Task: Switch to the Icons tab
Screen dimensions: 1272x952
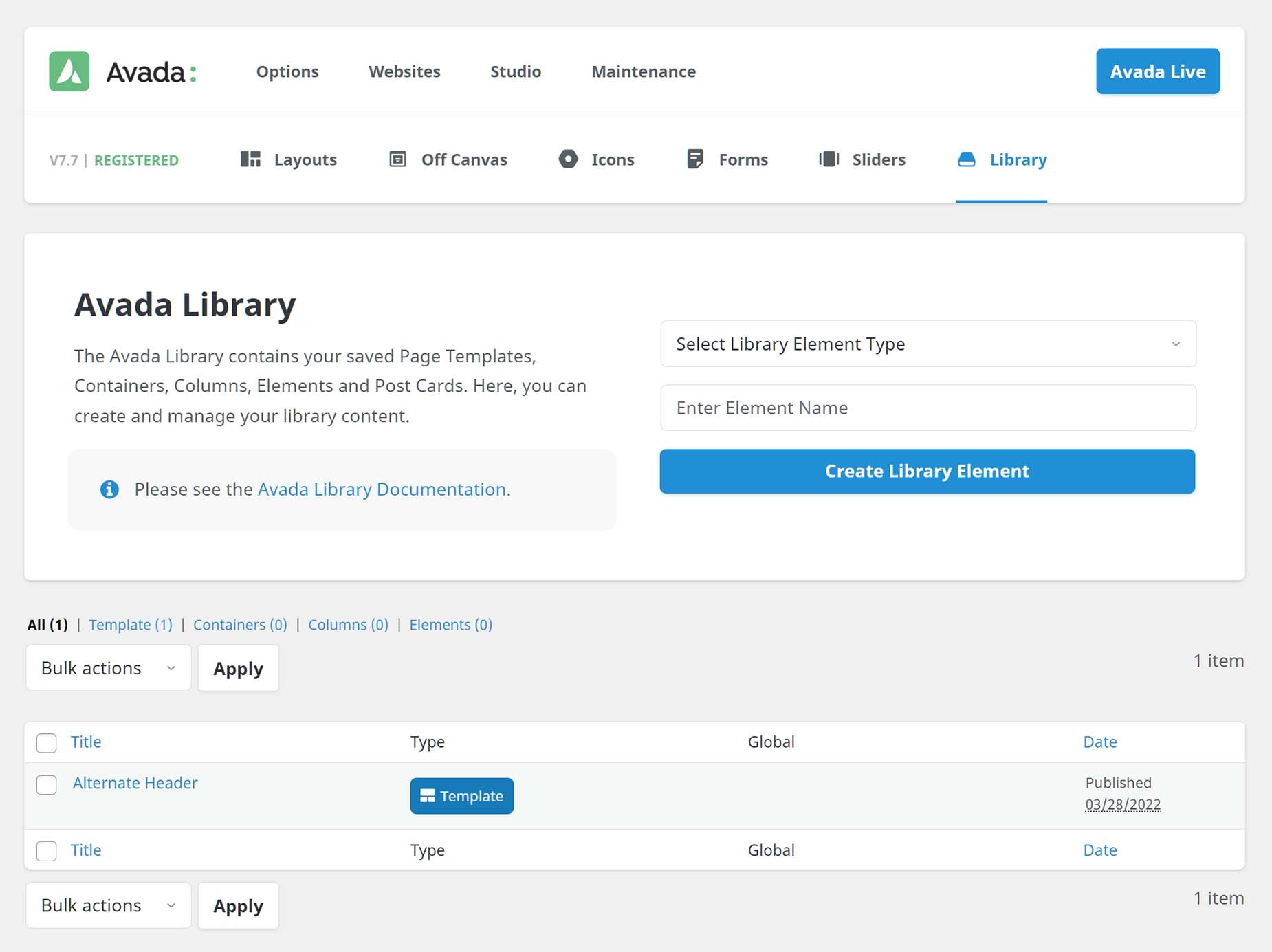Action: 596,159
